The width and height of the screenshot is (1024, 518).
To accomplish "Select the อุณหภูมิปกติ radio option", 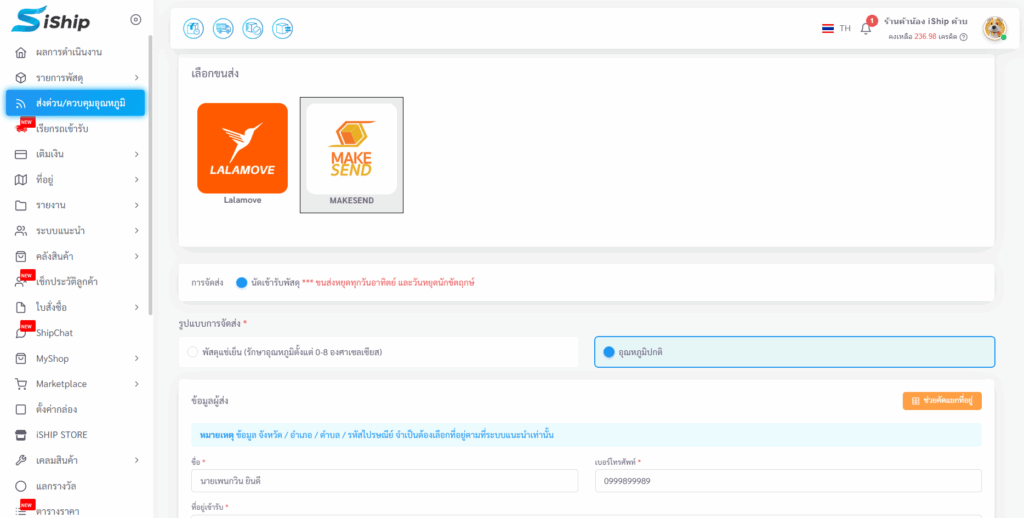I will pos(609,352).
